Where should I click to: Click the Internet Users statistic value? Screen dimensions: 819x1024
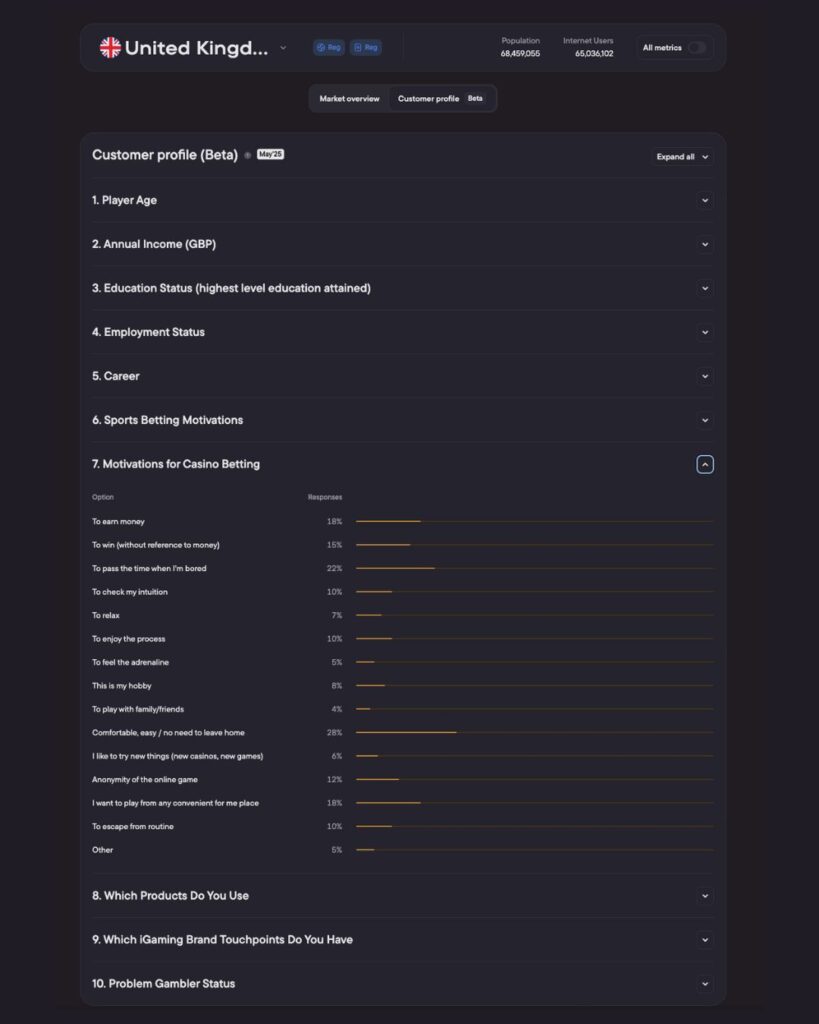click(593, 53)
